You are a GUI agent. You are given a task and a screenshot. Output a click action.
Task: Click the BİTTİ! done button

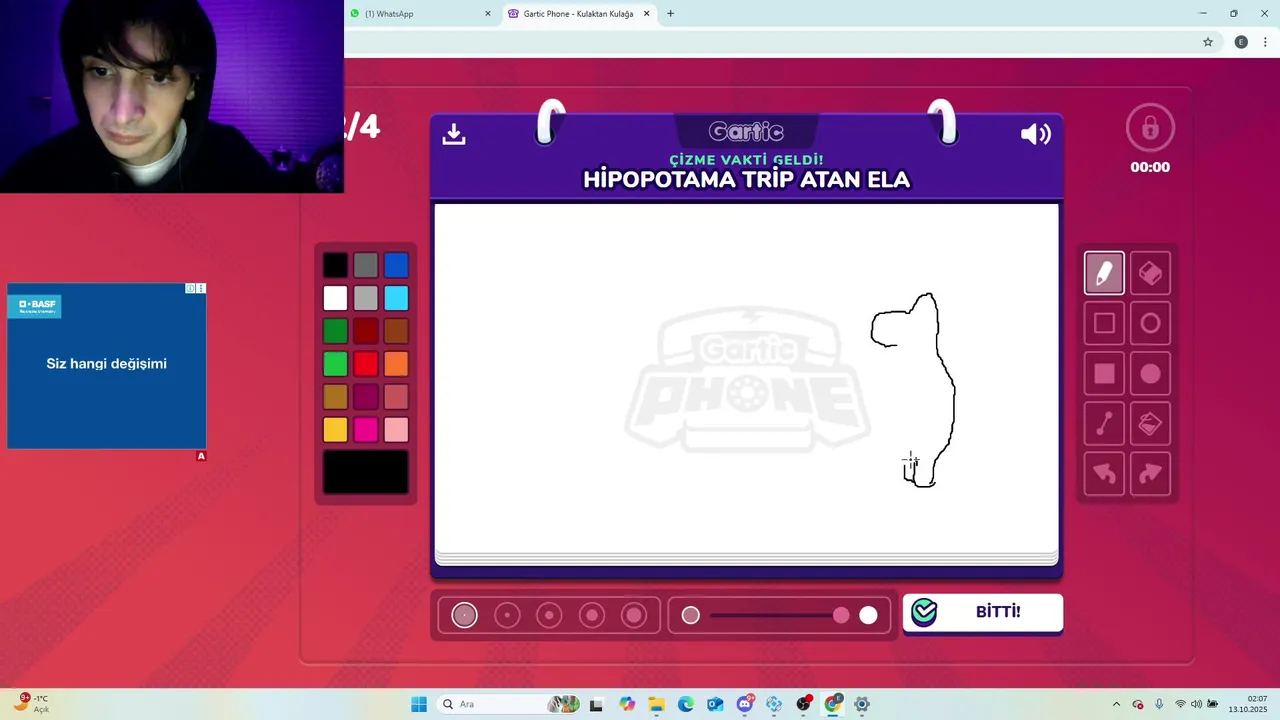tap(983, 612)
